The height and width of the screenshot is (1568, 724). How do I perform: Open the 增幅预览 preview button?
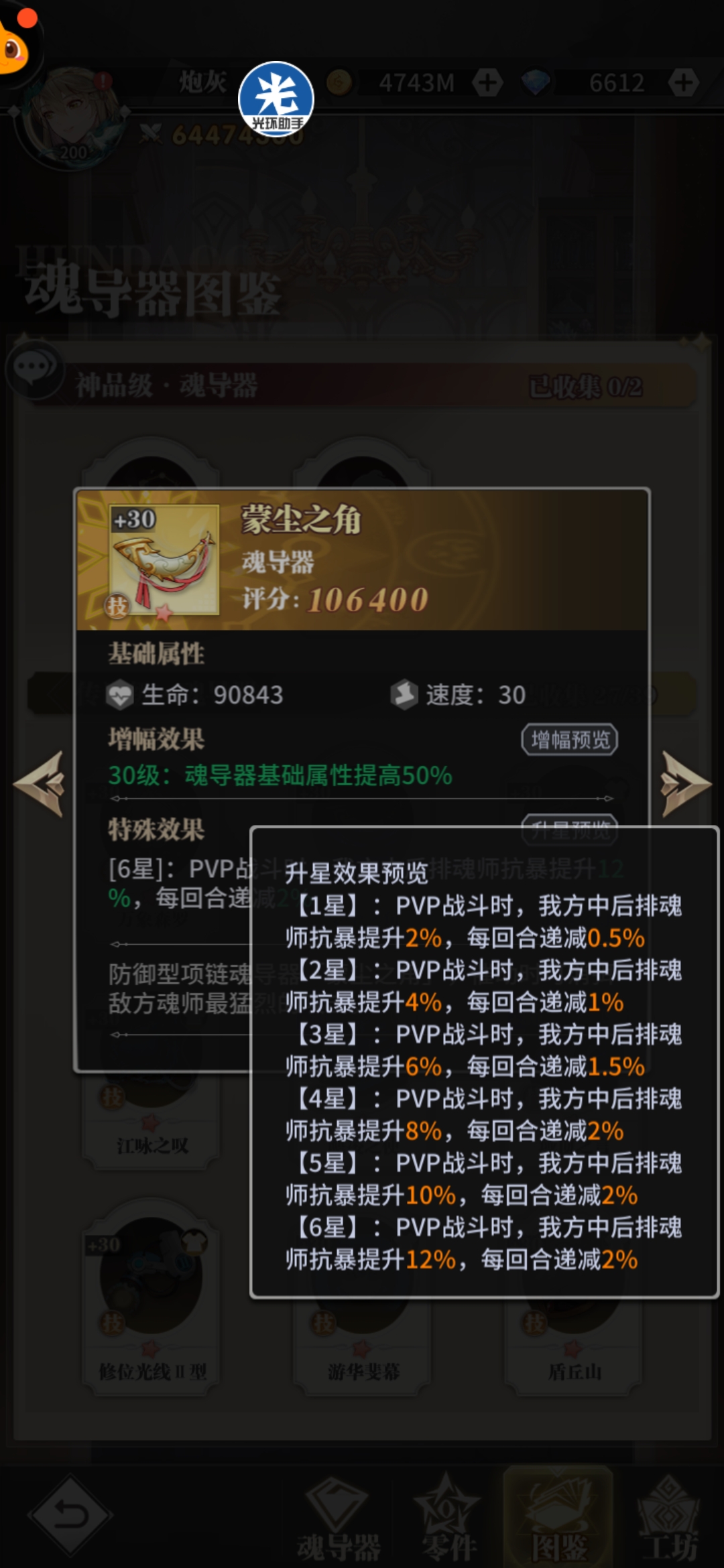tap(570, 740)
